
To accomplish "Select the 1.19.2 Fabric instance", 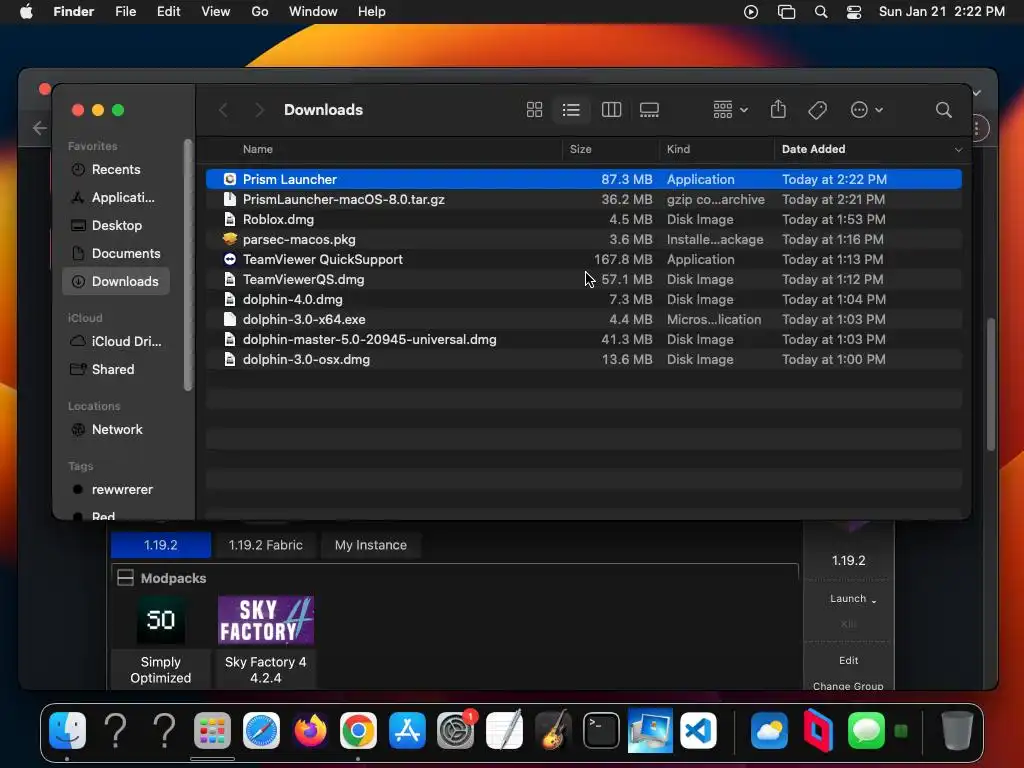I will (266, 545).
